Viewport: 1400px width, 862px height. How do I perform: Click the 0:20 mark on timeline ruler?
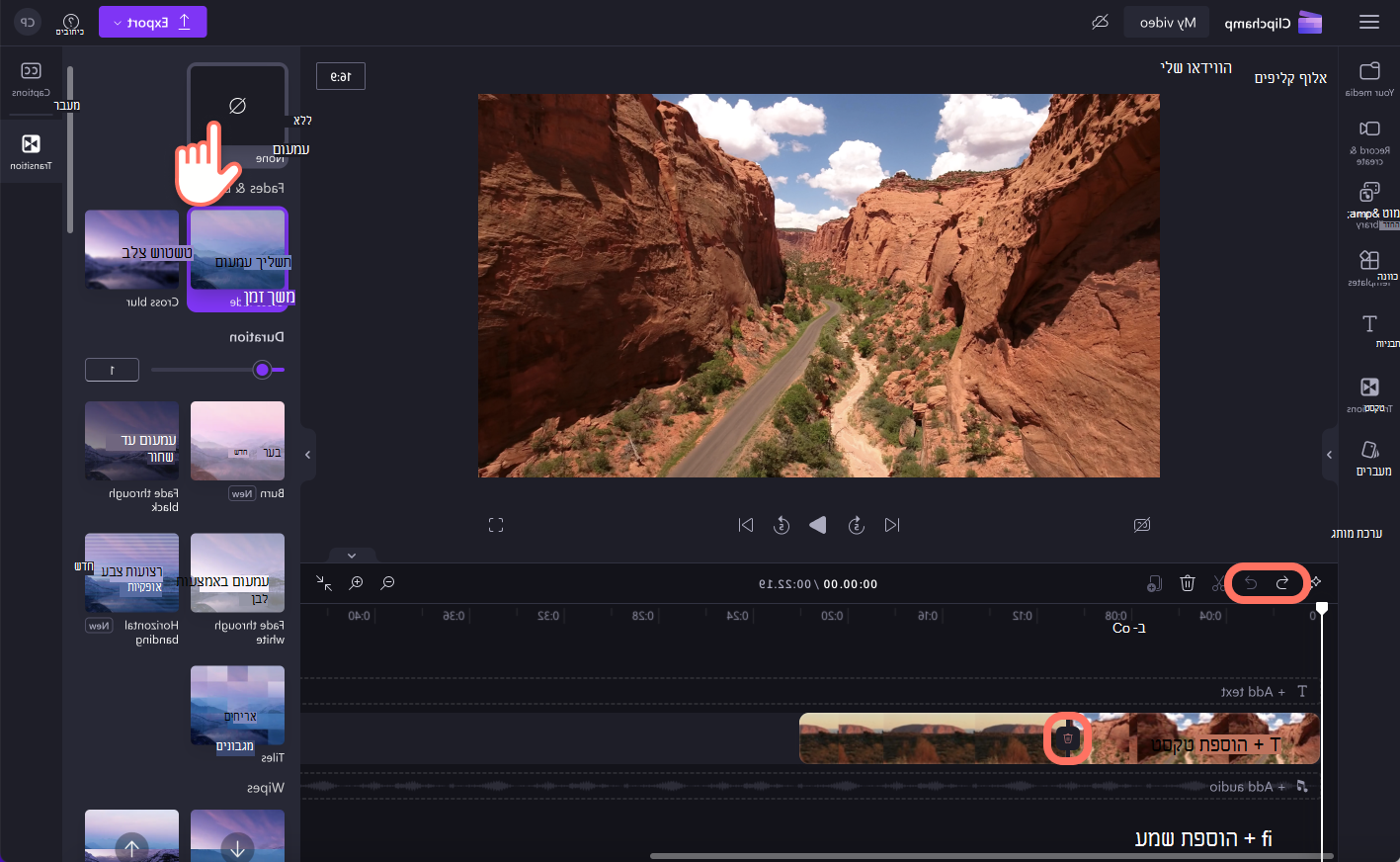tap(833, 616)
